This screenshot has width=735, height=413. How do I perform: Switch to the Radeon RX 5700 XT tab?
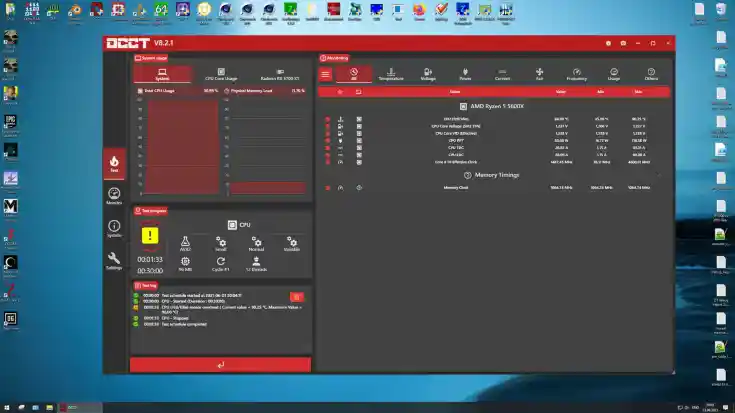click(280, 74)
